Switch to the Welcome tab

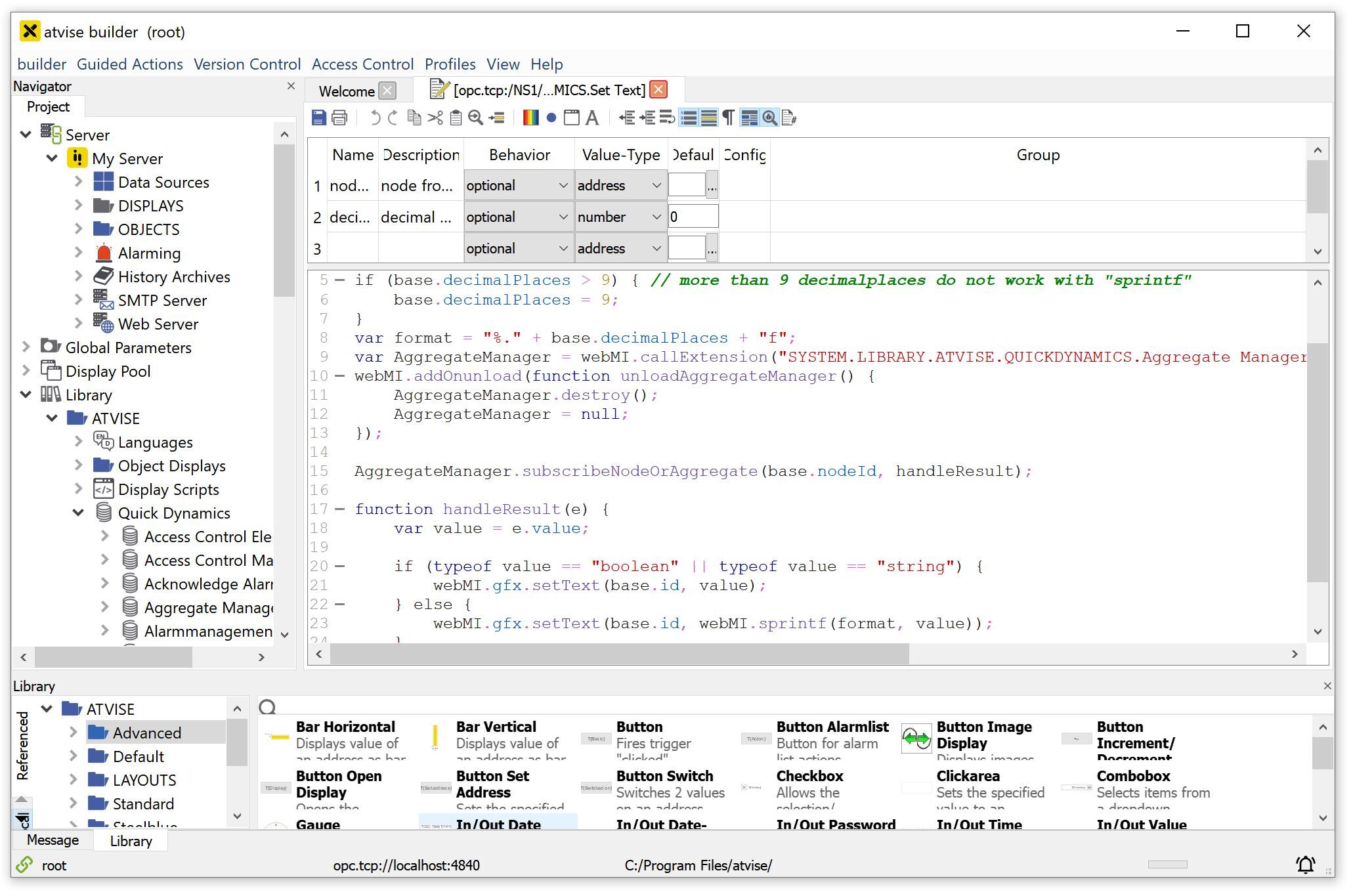tap(347, 91)
